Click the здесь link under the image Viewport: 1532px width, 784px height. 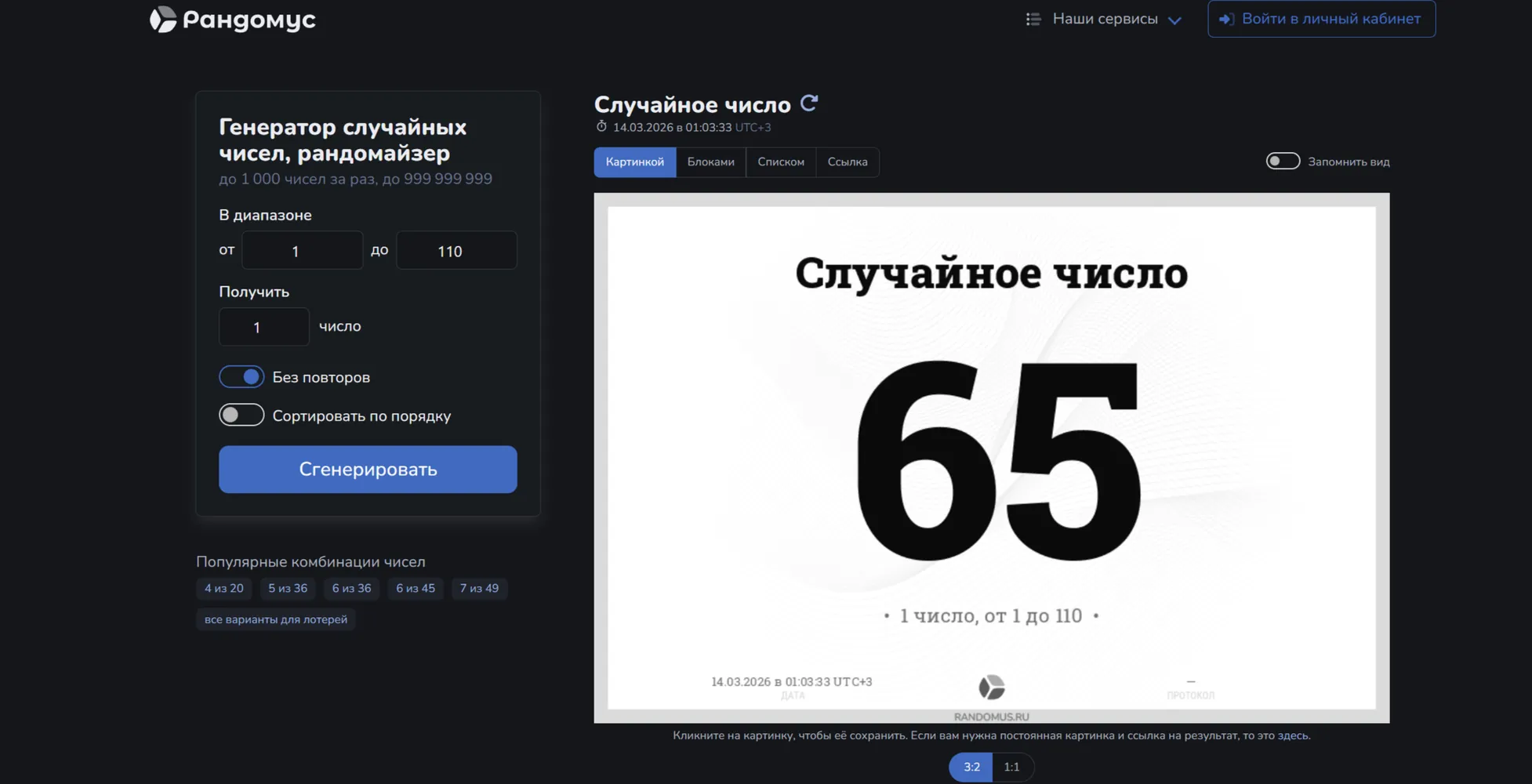coord(1293,735)
